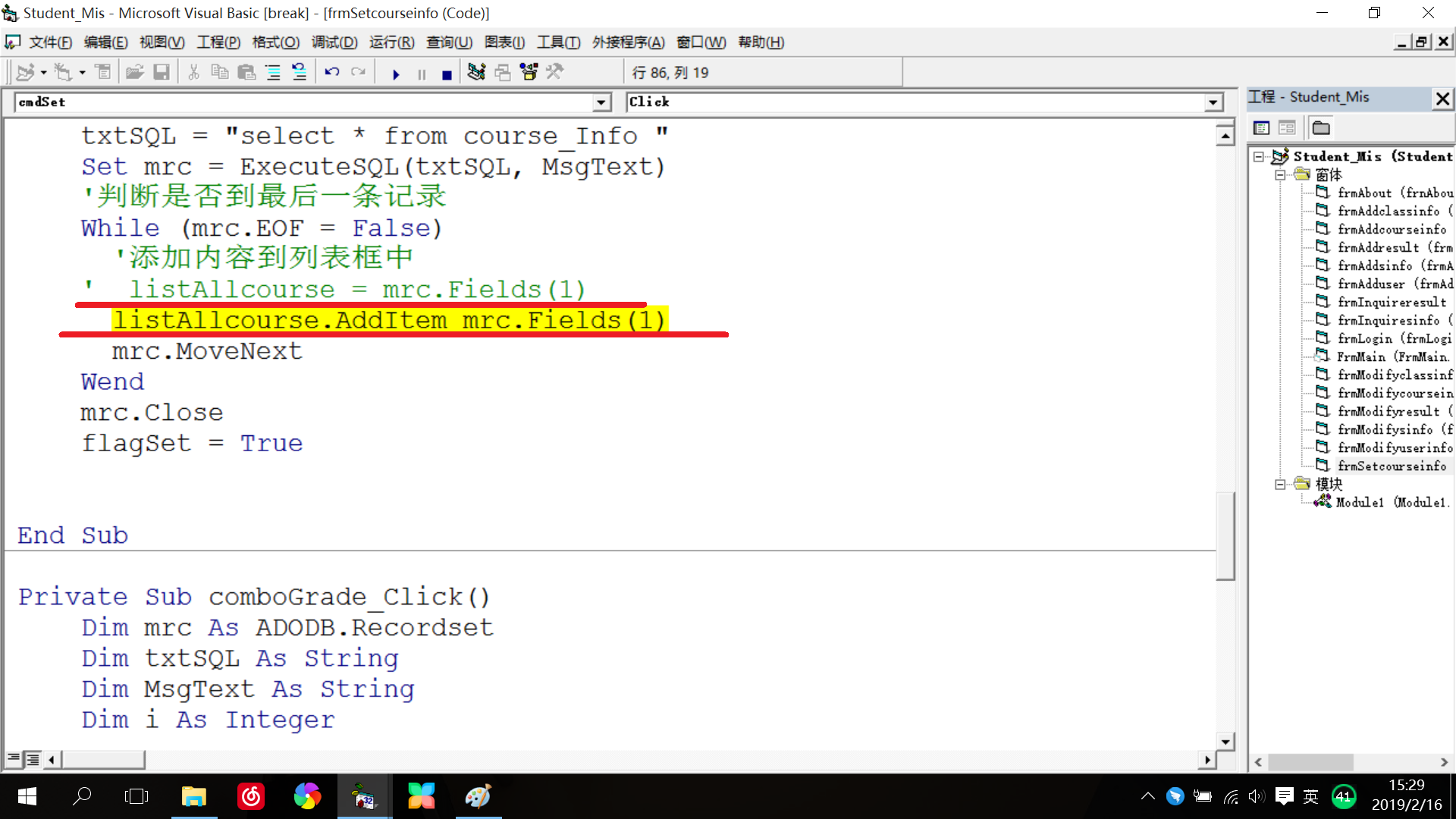Switch to Full Module View button
Screen dimensions: 1456x819
(x=33, y=758)
